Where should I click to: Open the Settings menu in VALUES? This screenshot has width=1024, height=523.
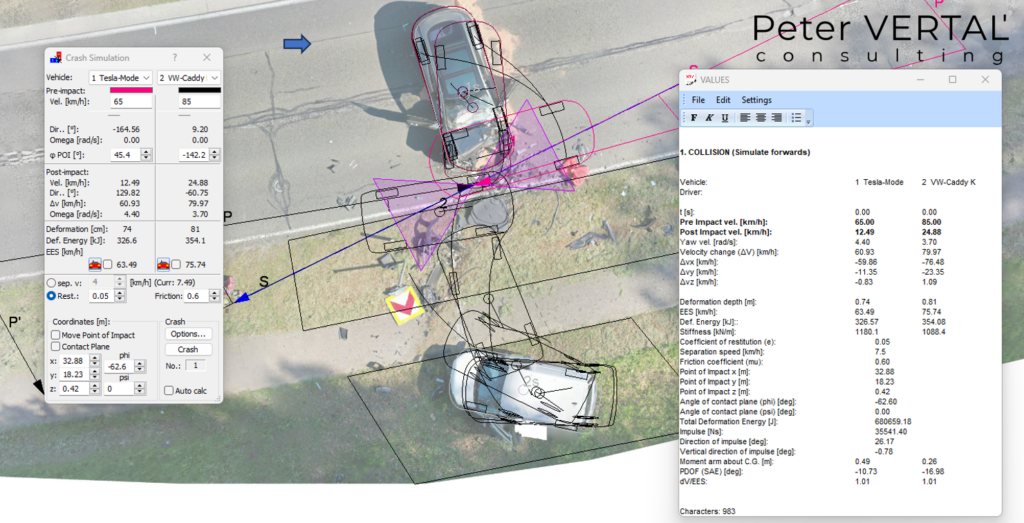pyautogui.click(x=756, y=100)
